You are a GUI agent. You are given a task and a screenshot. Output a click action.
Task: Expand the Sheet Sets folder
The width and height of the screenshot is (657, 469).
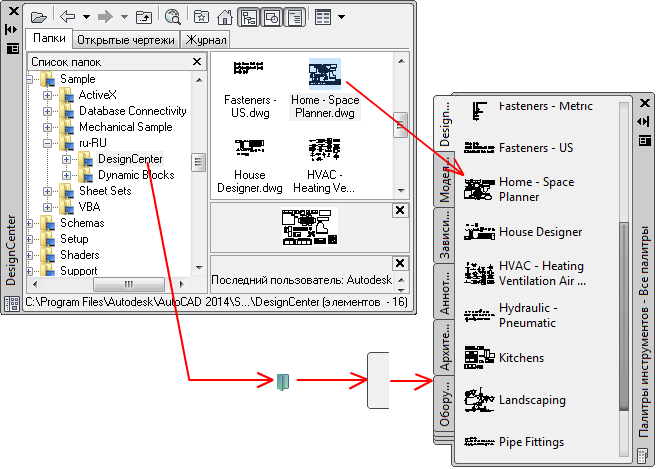(x=47, y=191)
